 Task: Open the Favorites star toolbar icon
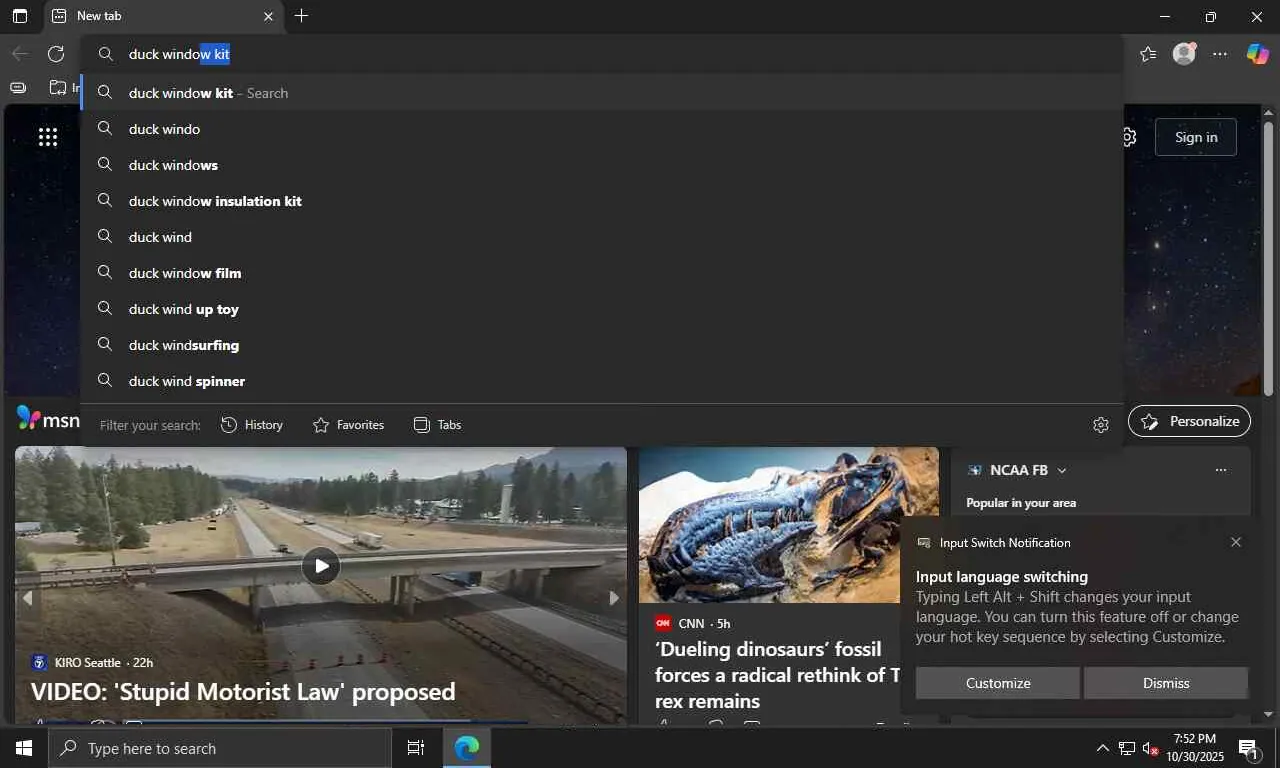tap(1148, 54)
